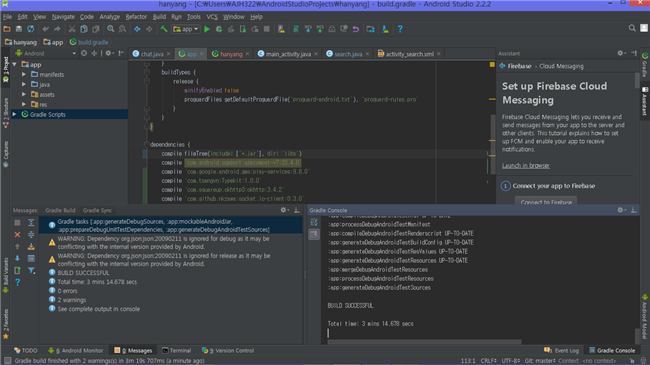This screenshot has height=365, width=650.
Task: Switch to chat.java editor tab
Action: [151, 54]
